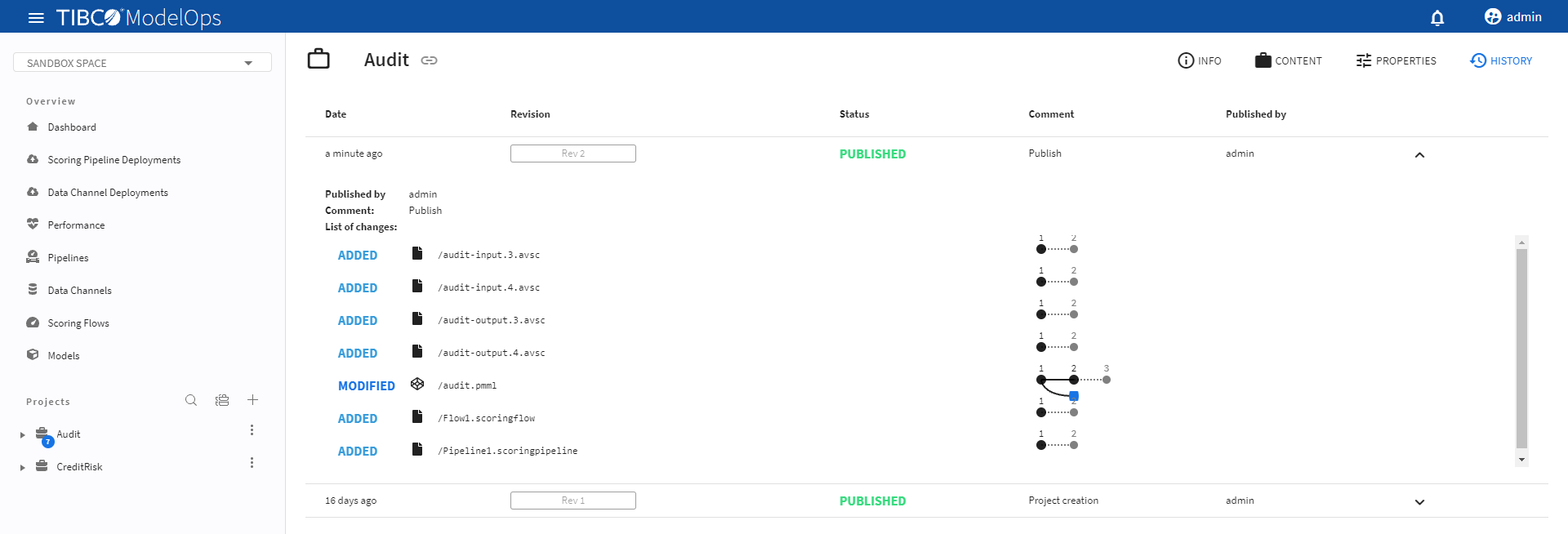Collapse the Rev 2 history row
This screenshot has width=1568, height=534.
tap(1419, 154)
